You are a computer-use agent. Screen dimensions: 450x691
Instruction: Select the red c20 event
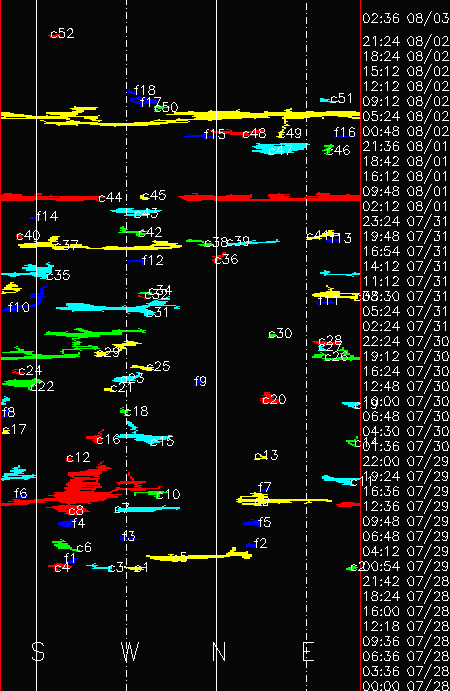coord(274,399)
